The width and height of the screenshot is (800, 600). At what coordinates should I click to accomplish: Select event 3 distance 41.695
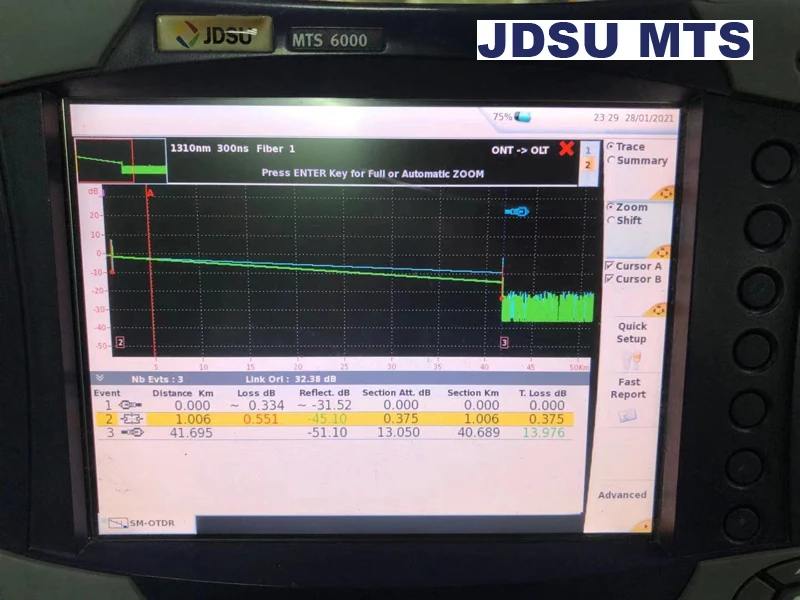coord(191,433)
